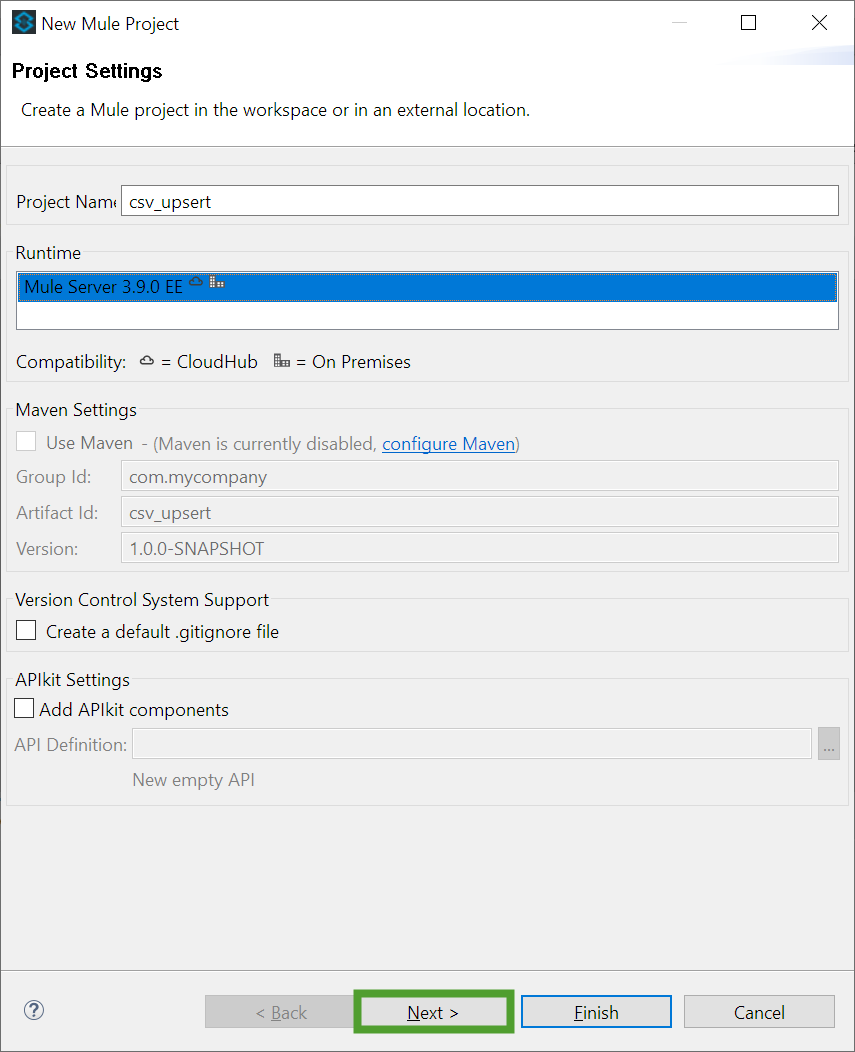Open the help question mark icon
855x1052 pixels.
34,1010
